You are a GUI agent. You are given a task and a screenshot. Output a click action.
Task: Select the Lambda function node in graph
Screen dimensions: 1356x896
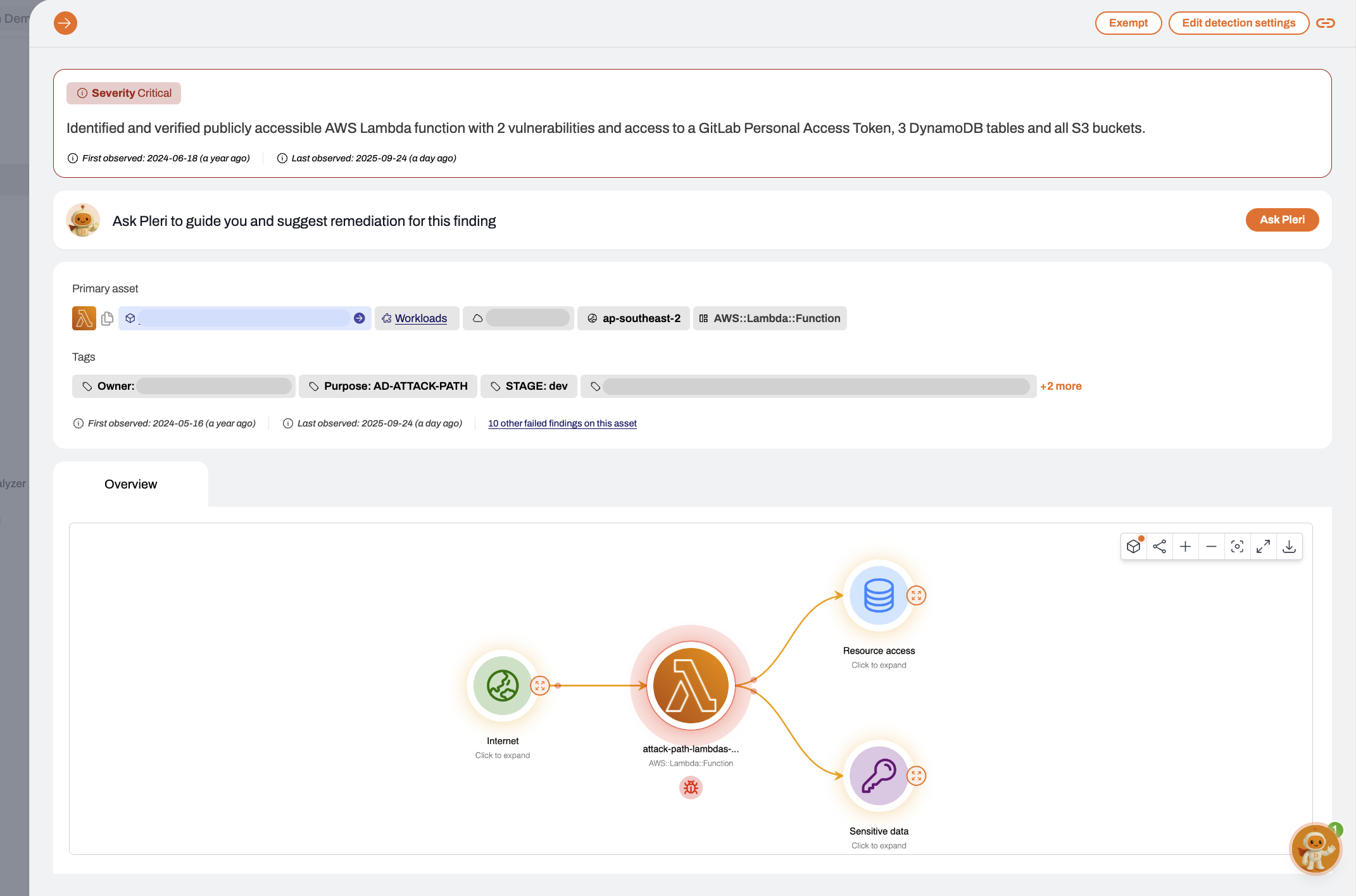click(x=691, y=686)
